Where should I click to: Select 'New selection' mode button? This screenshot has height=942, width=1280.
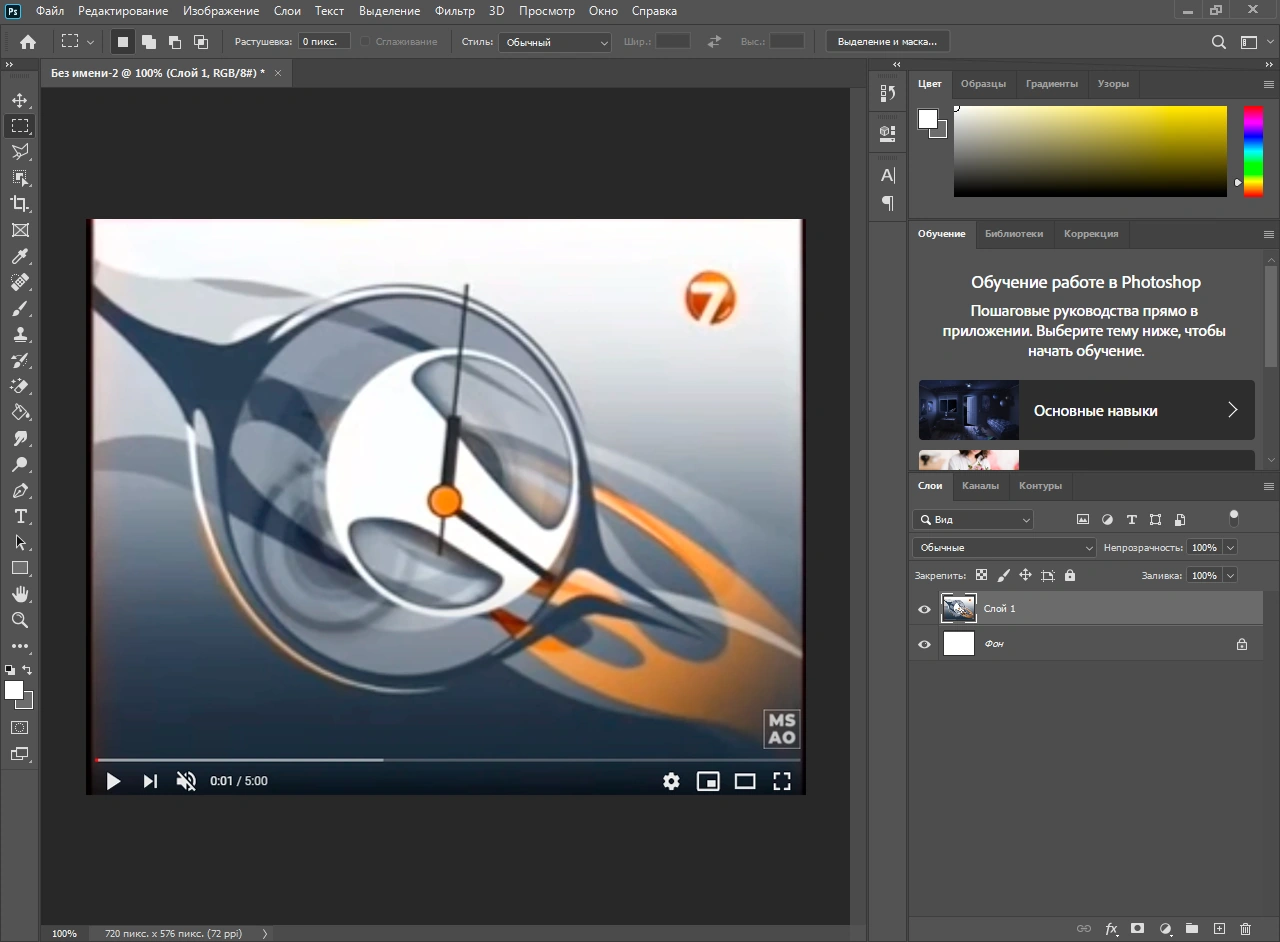pyautogui.click(x=123, y=42)
